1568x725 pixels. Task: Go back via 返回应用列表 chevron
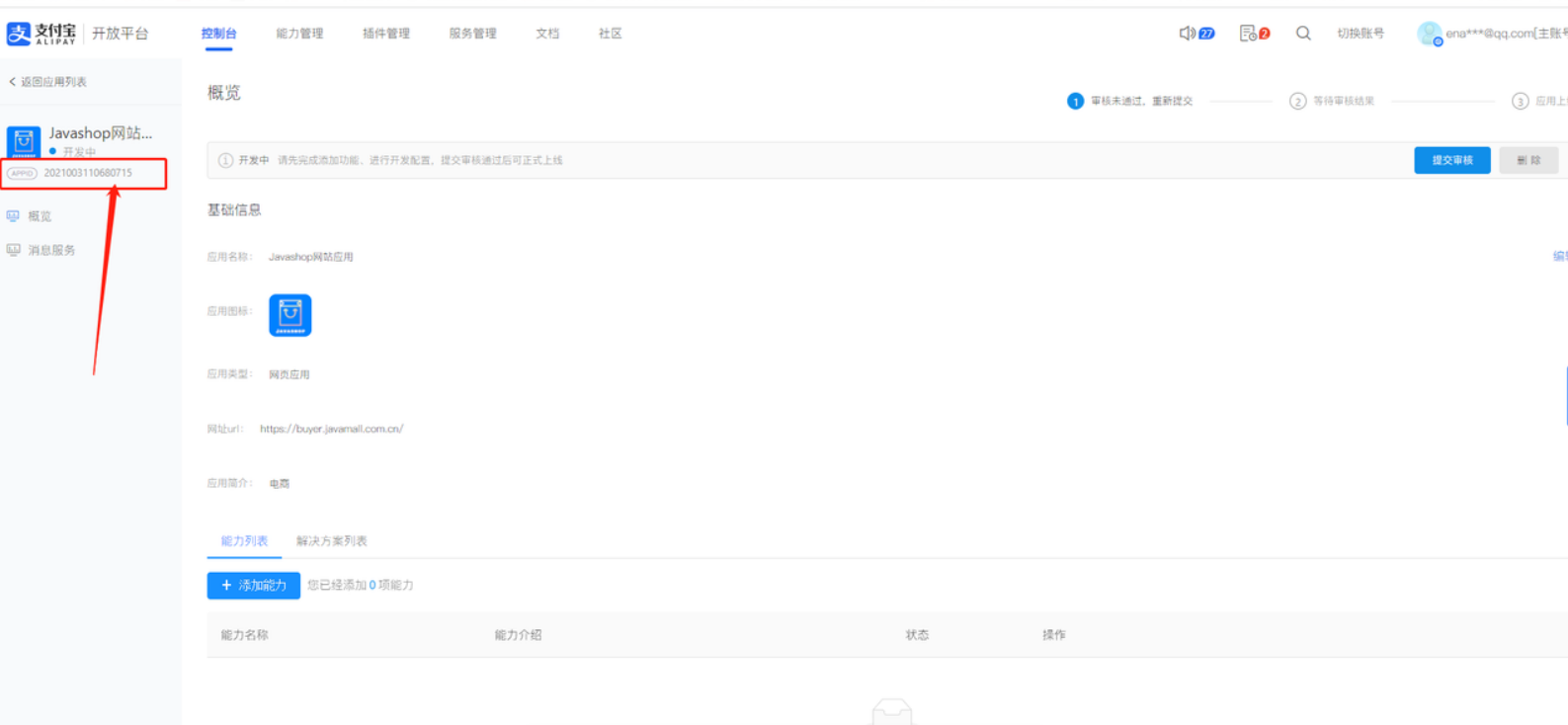point(12,82)
